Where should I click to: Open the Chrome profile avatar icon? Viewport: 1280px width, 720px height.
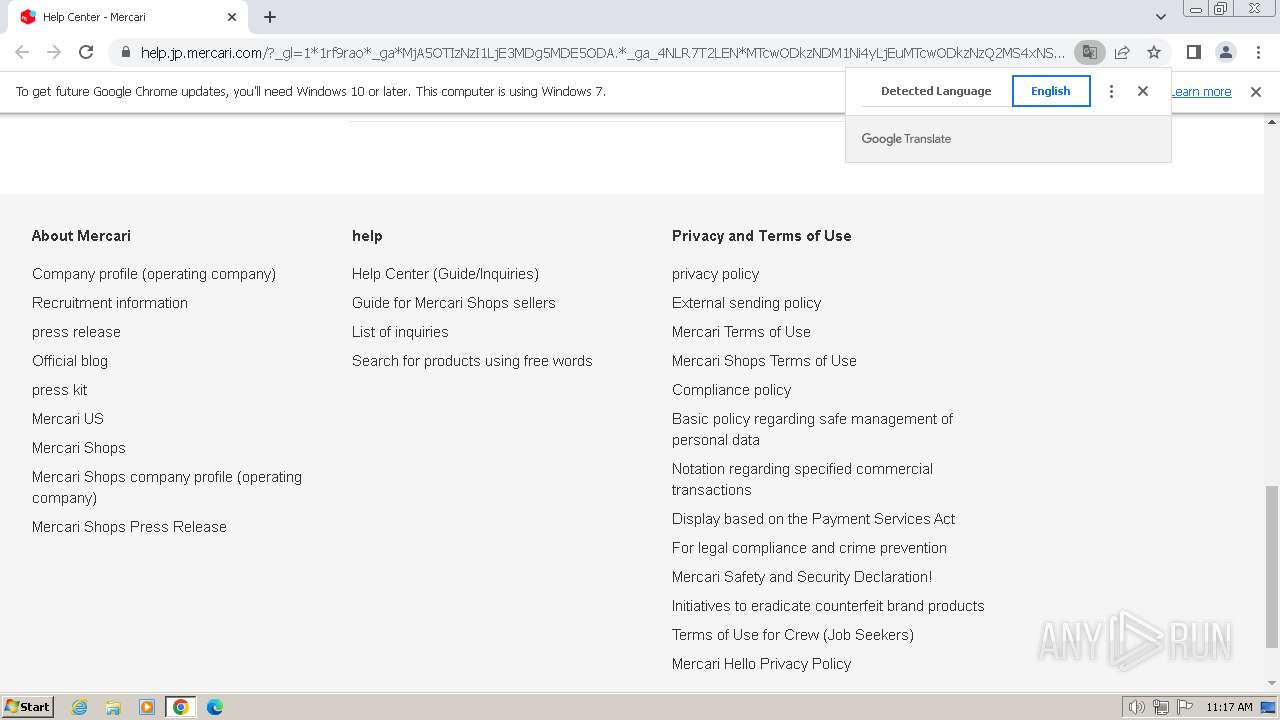(1225, 52)
